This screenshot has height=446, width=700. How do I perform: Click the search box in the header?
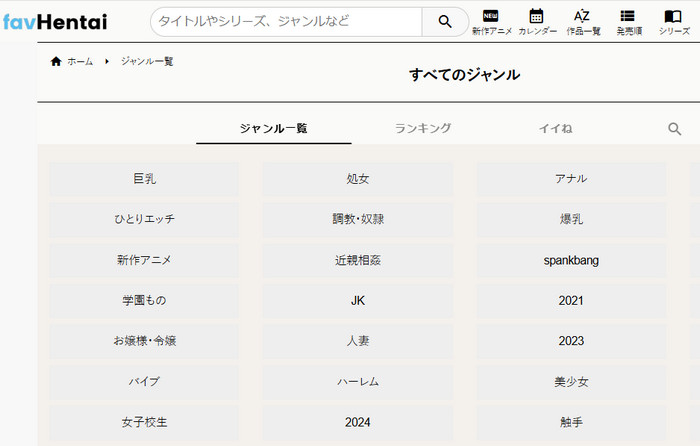pos(285,21)
